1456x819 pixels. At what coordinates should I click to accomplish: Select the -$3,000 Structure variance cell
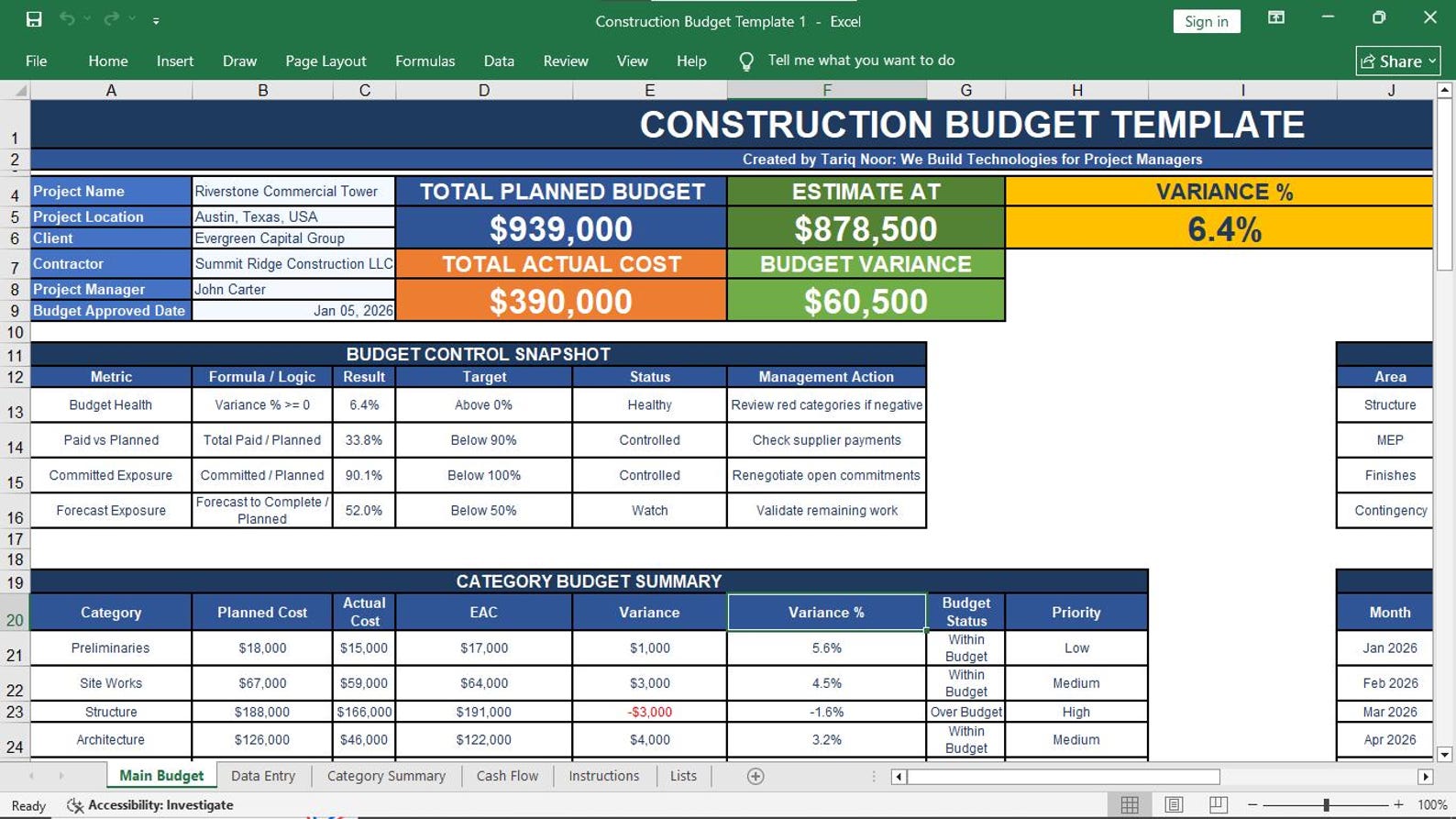coord(649,712)
